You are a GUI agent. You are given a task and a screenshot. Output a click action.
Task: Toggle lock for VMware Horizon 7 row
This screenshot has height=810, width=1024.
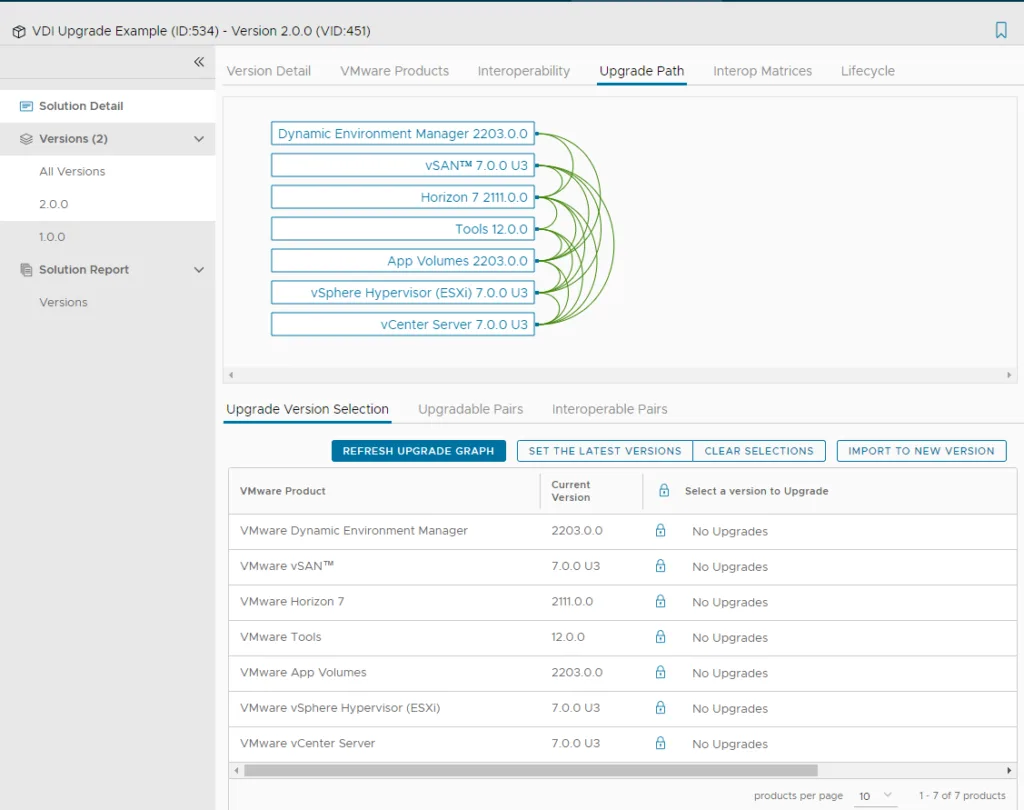click(660, 601)
